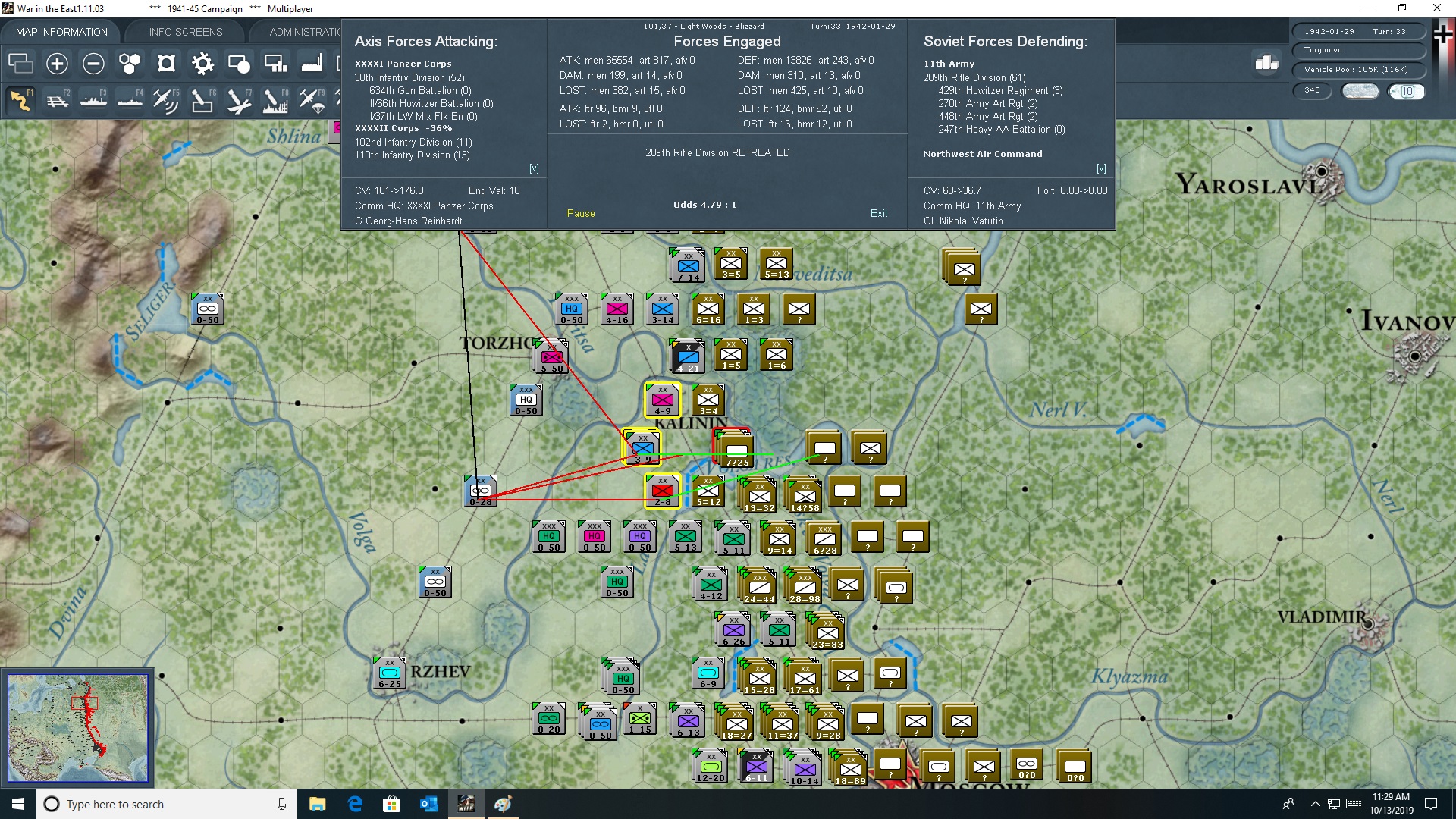Zoom in on the map with plus icon
Viewport: 1456px width, 819px height.
[57, 64]
